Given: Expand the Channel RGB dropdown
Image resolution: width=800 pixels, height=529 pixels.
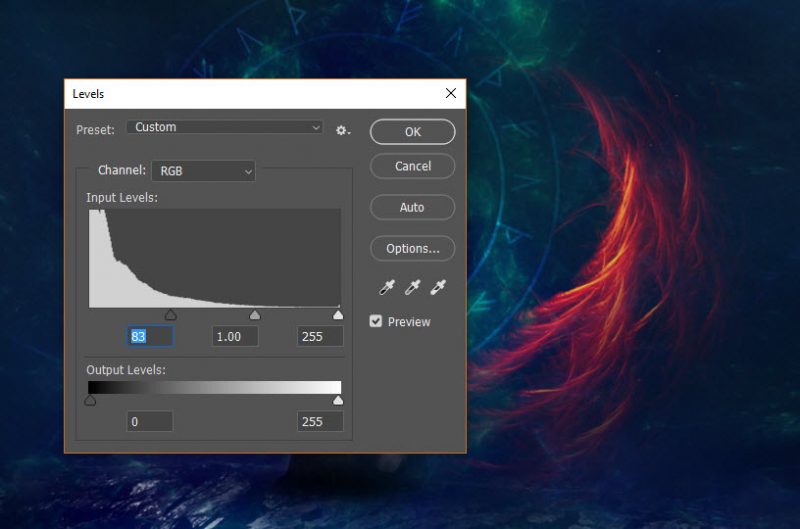Looking at the screenshot, I should click(x=204, y=171).
